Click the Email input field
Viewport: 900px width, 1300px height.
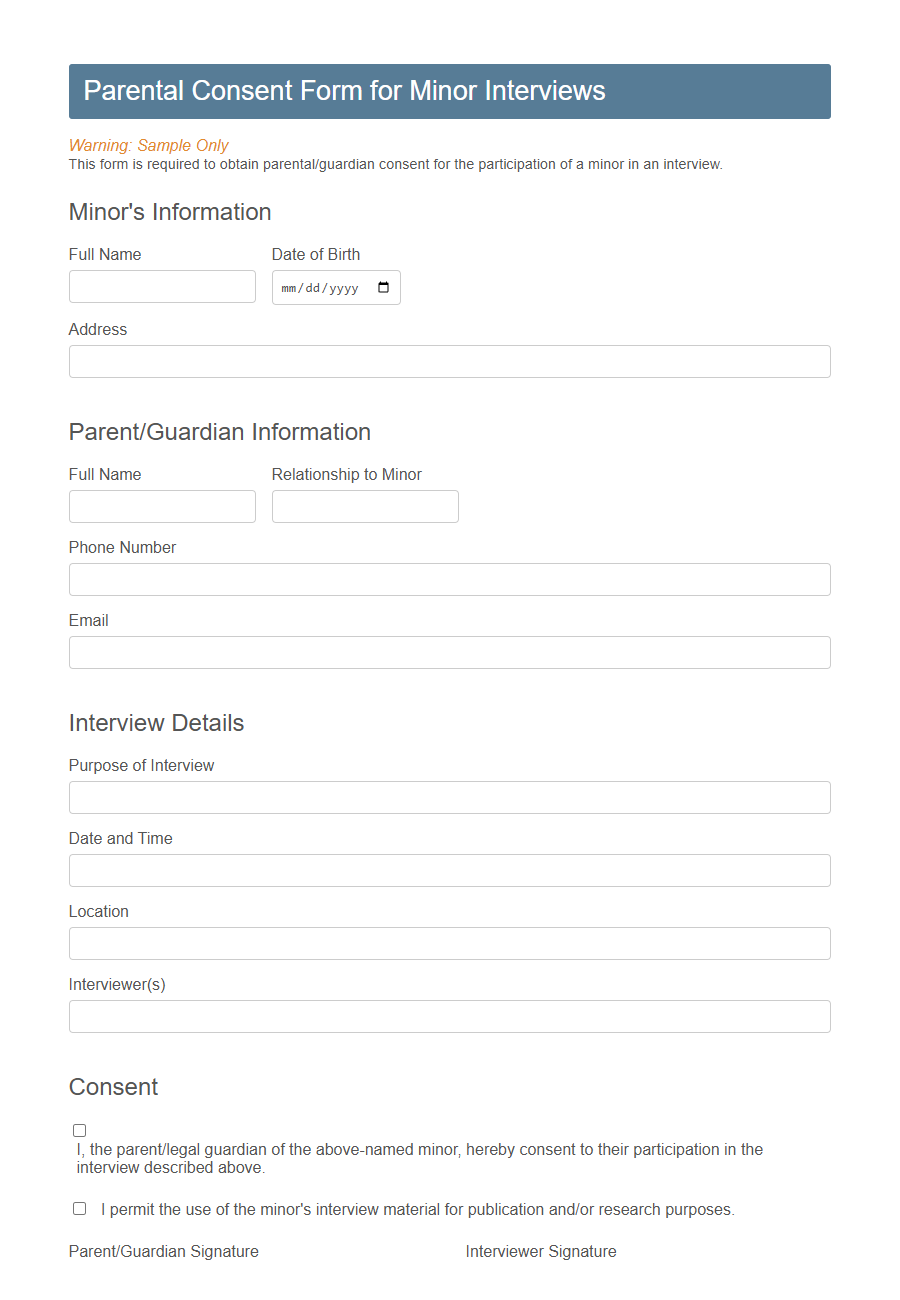pyautogui.click(x=449, y=652)
